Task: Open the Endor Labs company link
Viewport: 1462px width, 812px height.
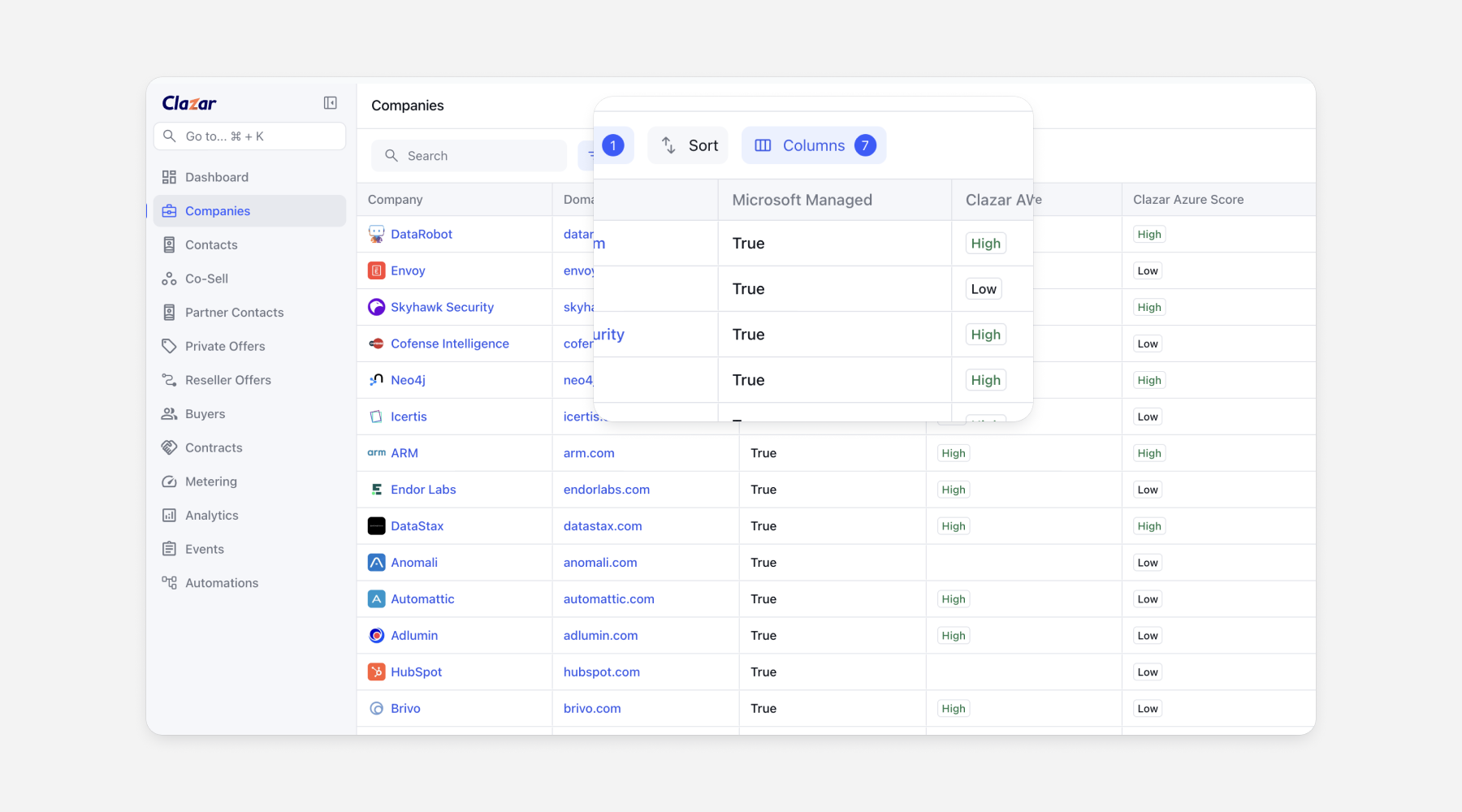Action: click(423, 490)
